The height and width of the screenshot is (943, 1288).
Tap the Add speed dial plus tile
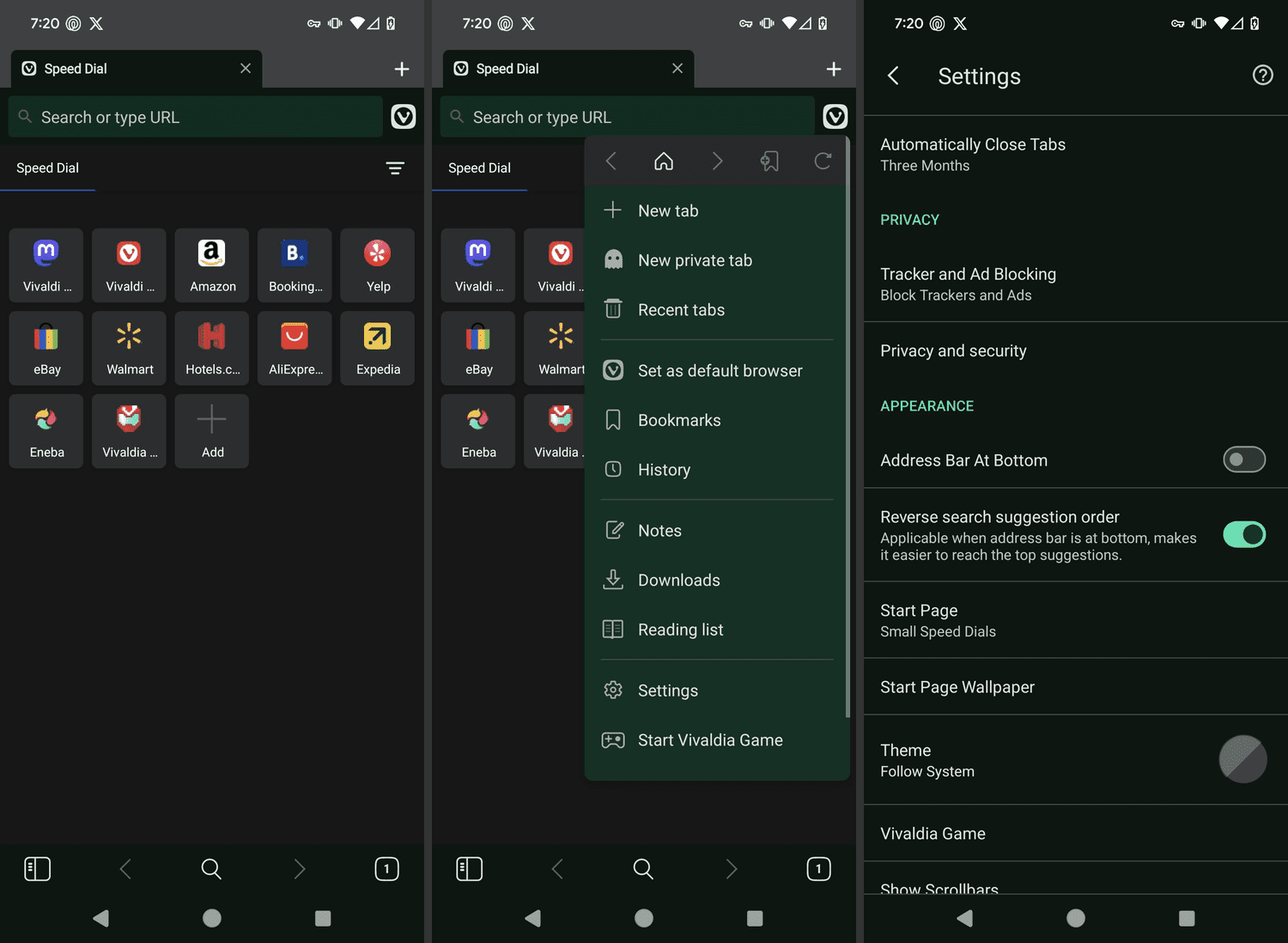pos(212,431)
